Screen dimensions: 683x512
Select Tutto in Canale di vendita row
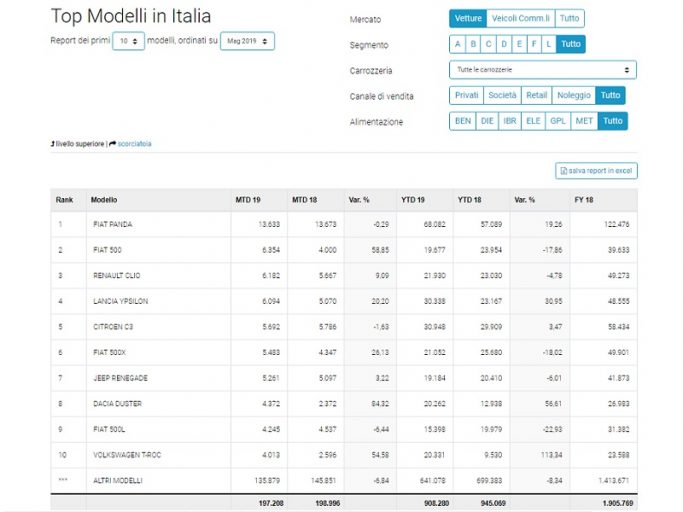pyautogui.click(x=610, y=95)
